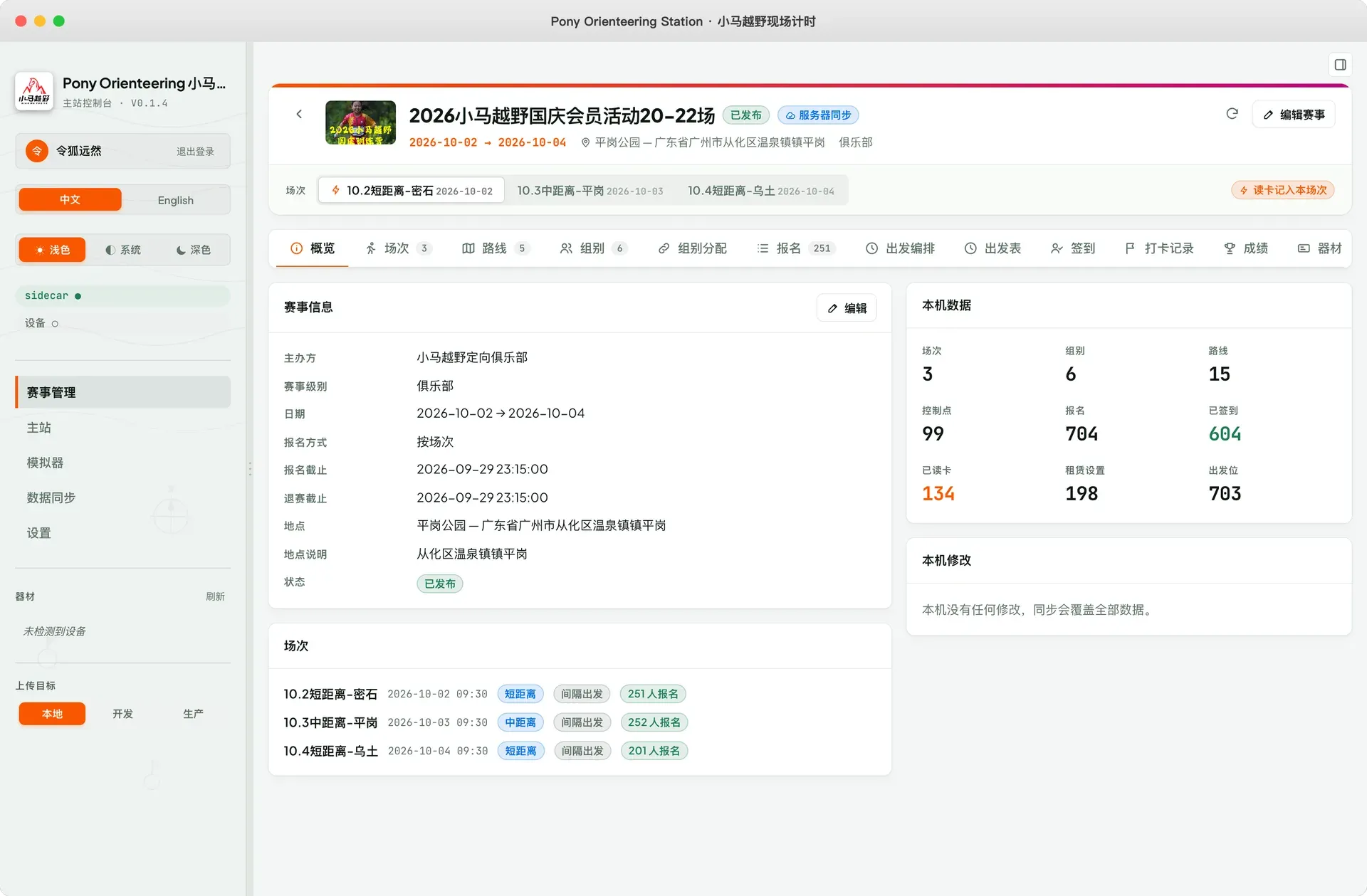
Task: Switch language to English
Action: 175,200
